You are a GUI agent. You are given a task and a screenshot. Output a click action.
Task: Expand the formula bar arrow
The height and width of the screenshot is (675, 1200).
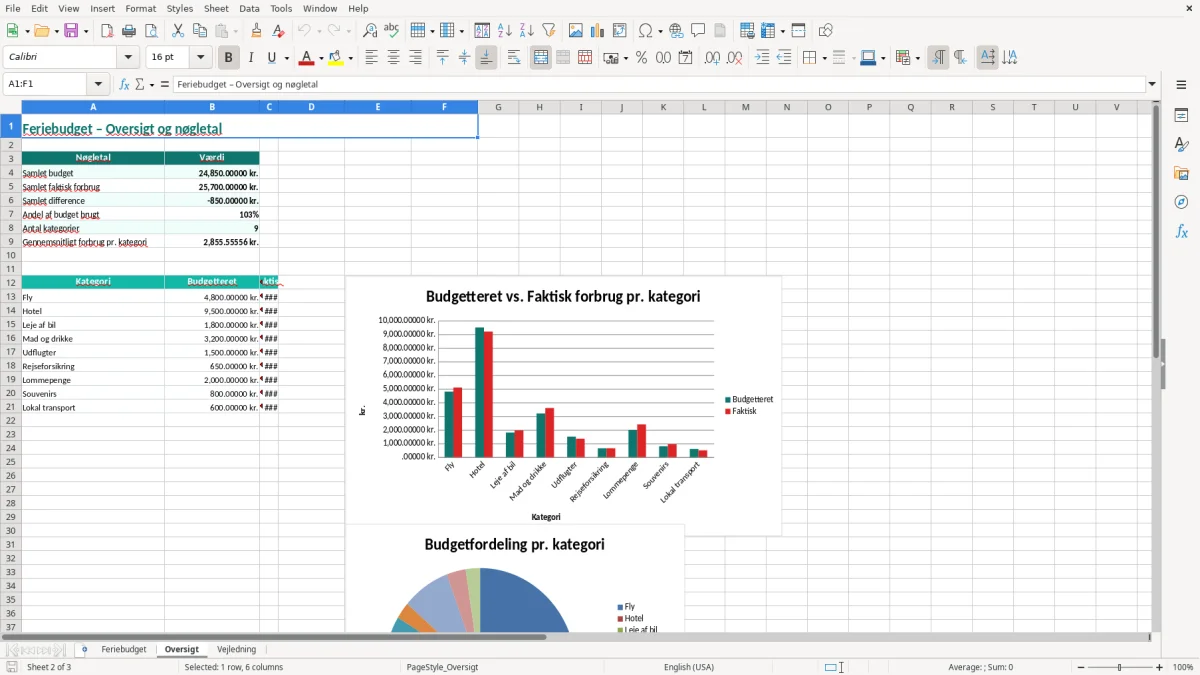(1152, 85)
